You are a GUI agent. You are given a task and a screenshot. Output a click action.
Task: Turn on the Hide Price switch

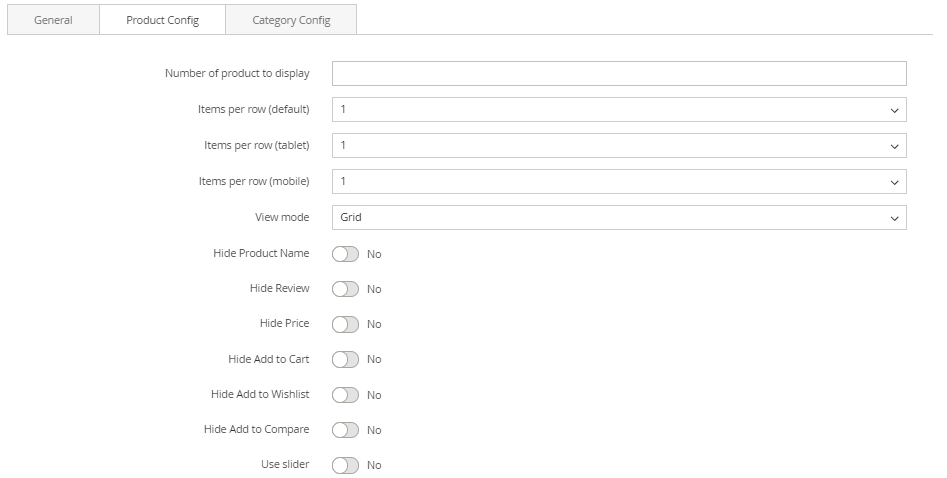tap(345, 324)
